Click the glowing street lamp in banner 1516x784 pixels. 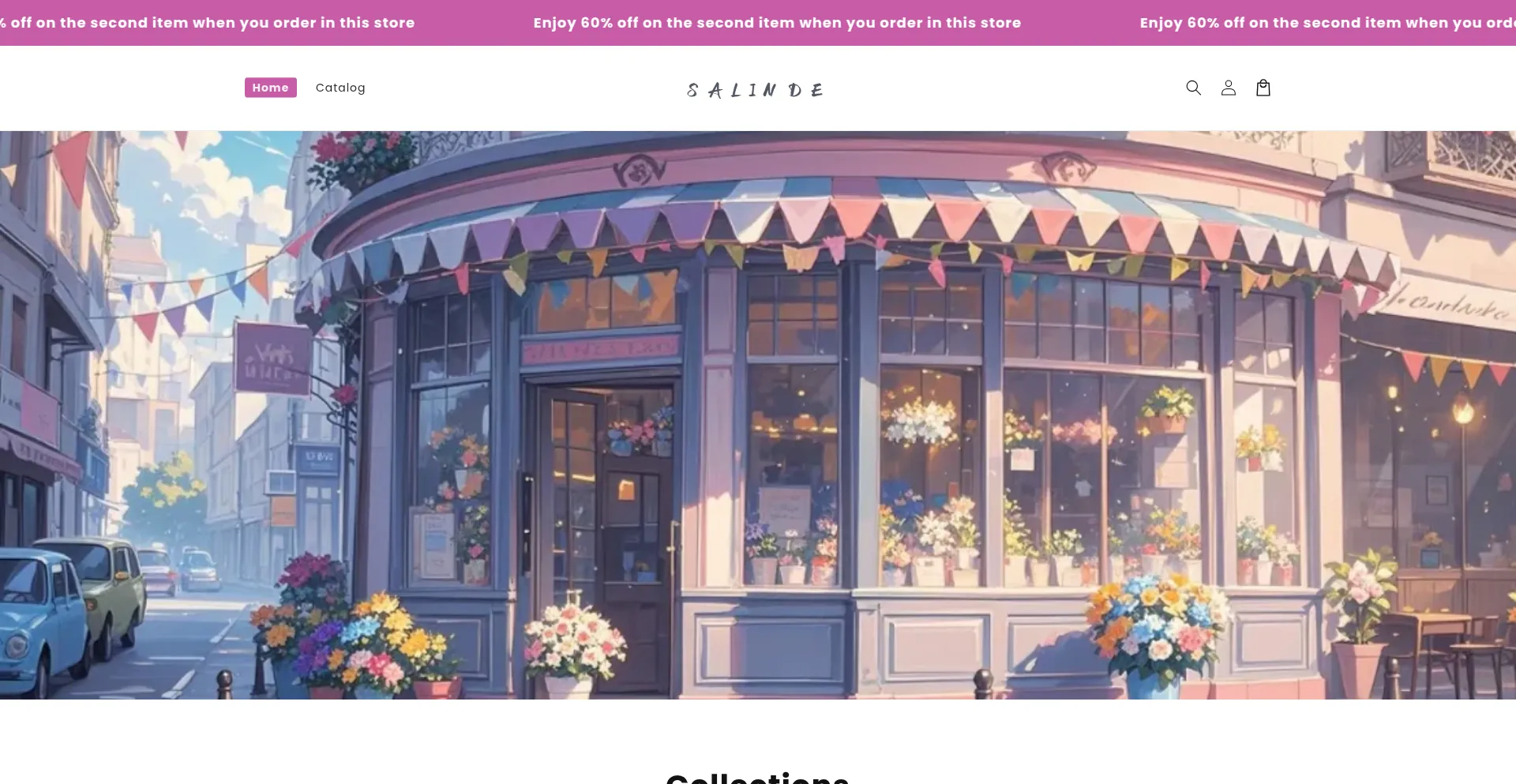point(1463,411)
